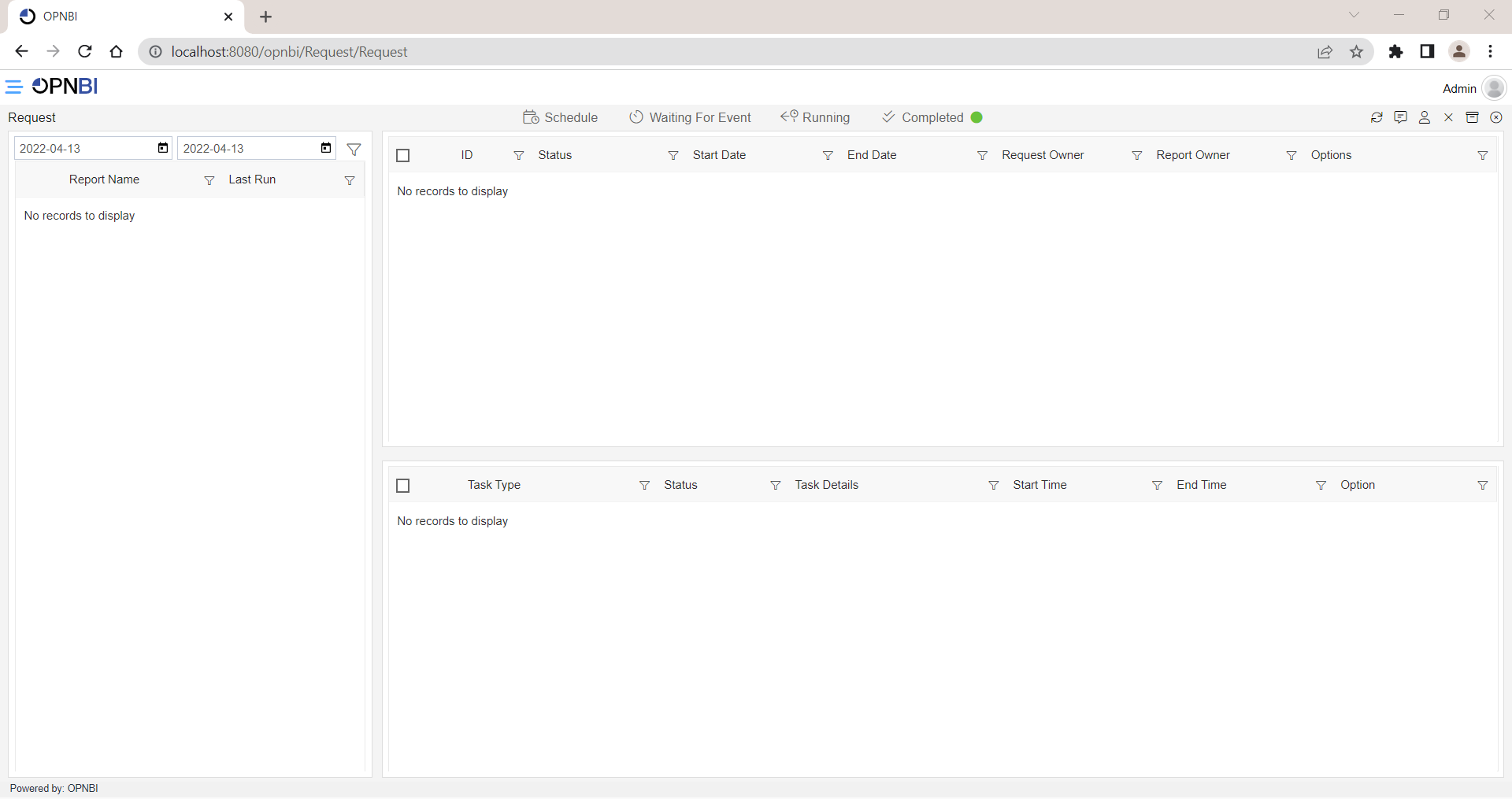
Task: Filter the ID column
Action: [518, 156]
